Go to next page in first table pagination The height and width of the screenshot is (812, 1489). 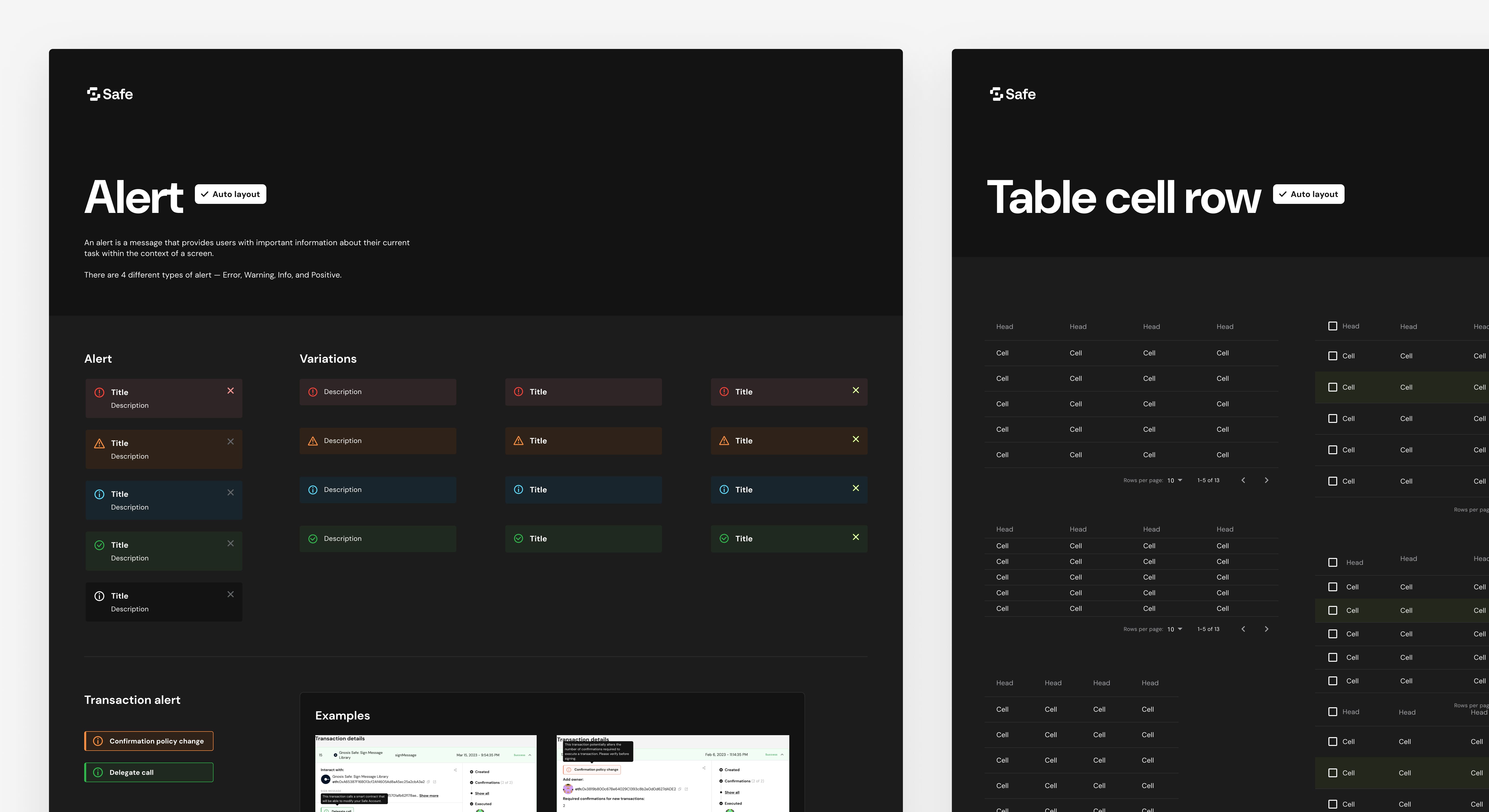click(1266, 480)
